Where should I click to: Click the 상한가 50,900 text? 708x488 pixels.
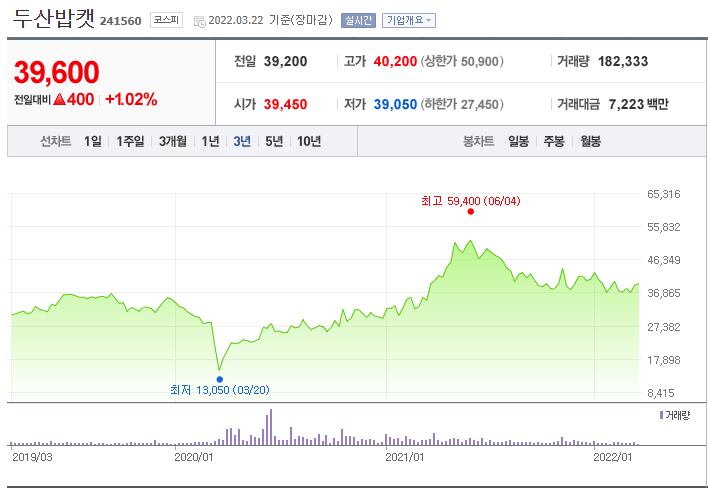[x=462, y=61]
